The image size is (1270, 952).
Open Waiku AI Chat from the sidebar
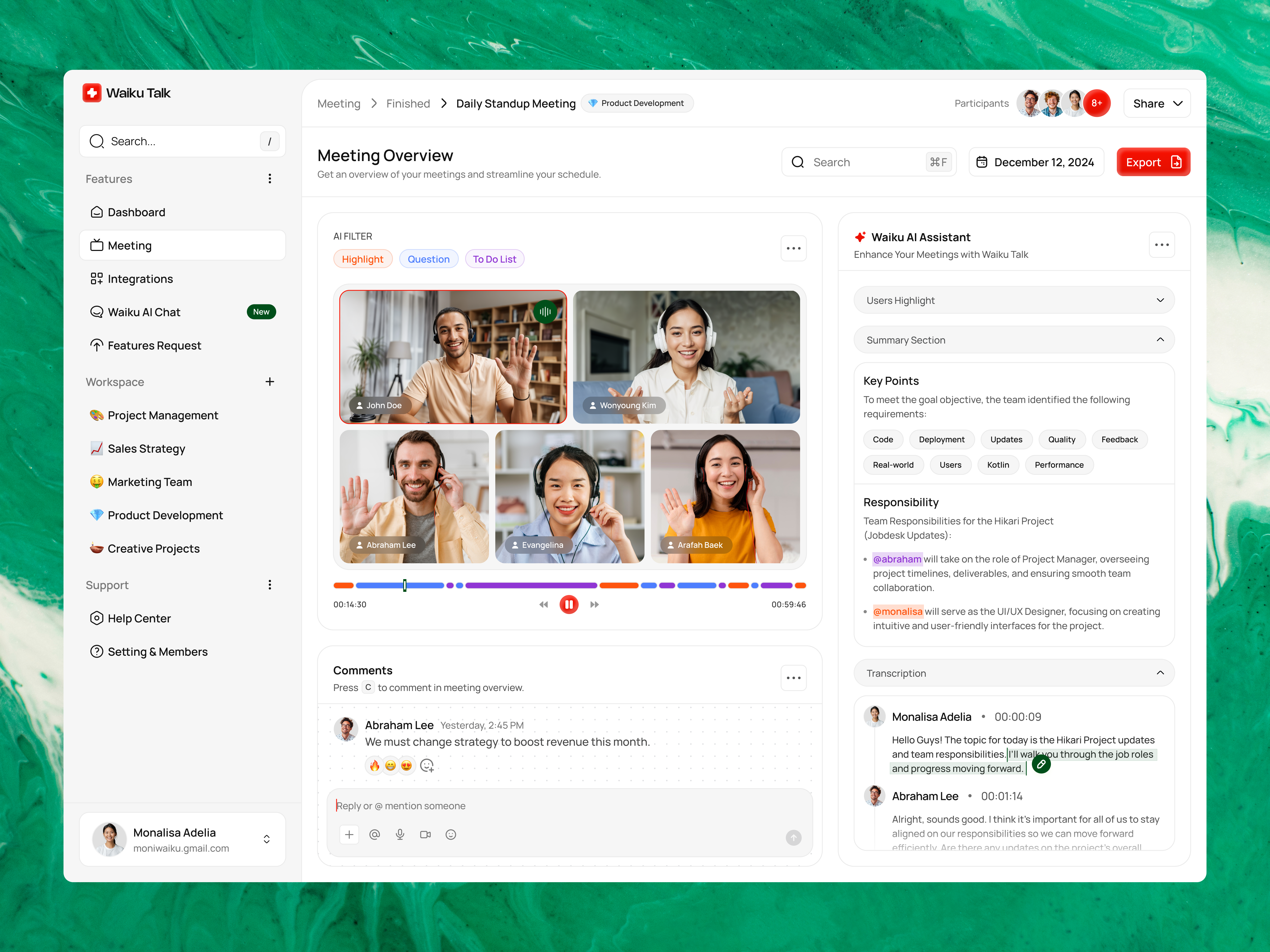(144, 312)
